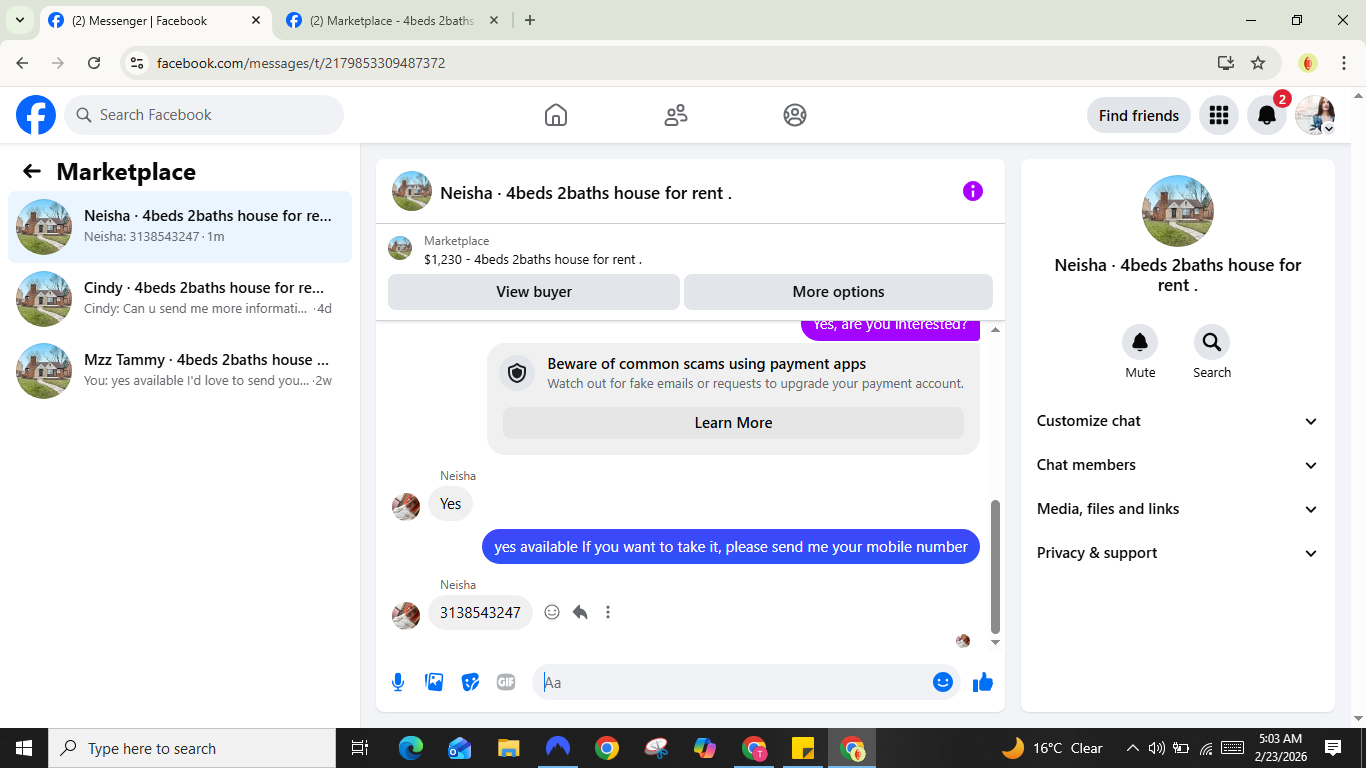Select the Neisha conversation in the list

tap(180, 227)
